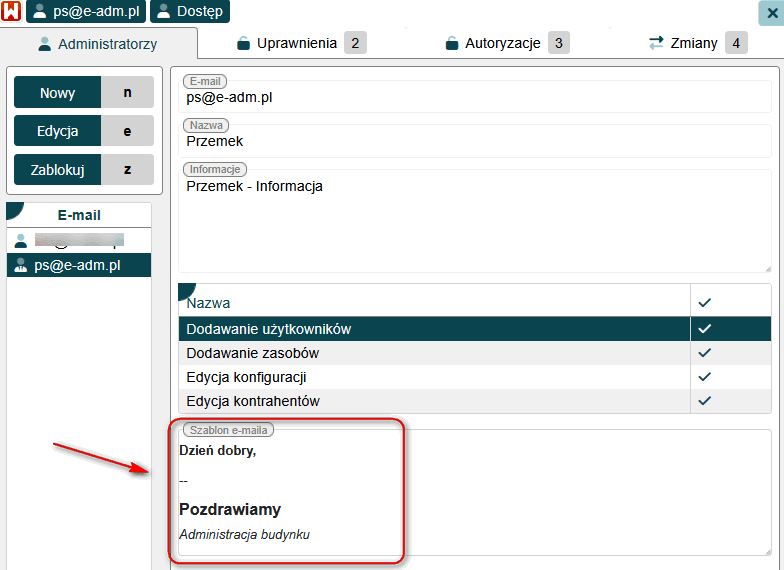Open the Dostęp access button
The image size is (784, 570).
coord(189,12)
